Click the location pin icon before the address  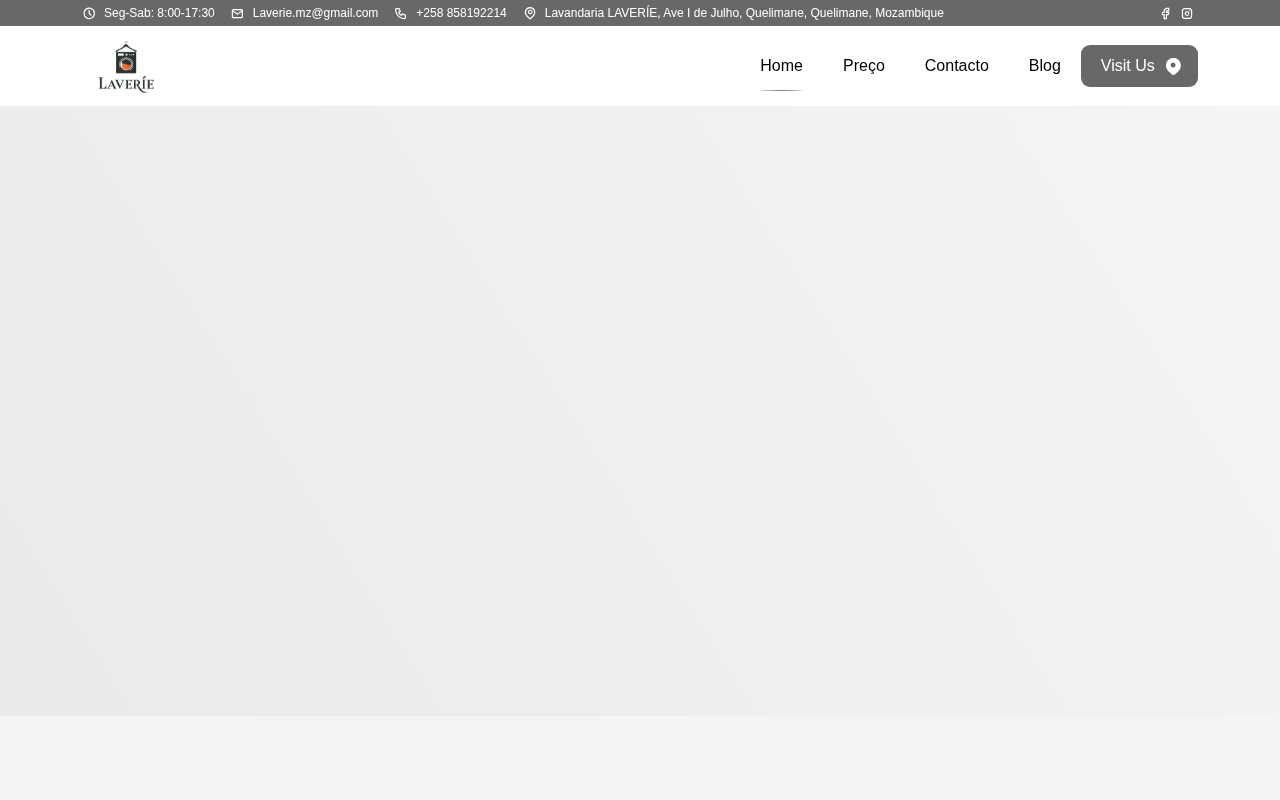tap(530, 13)
